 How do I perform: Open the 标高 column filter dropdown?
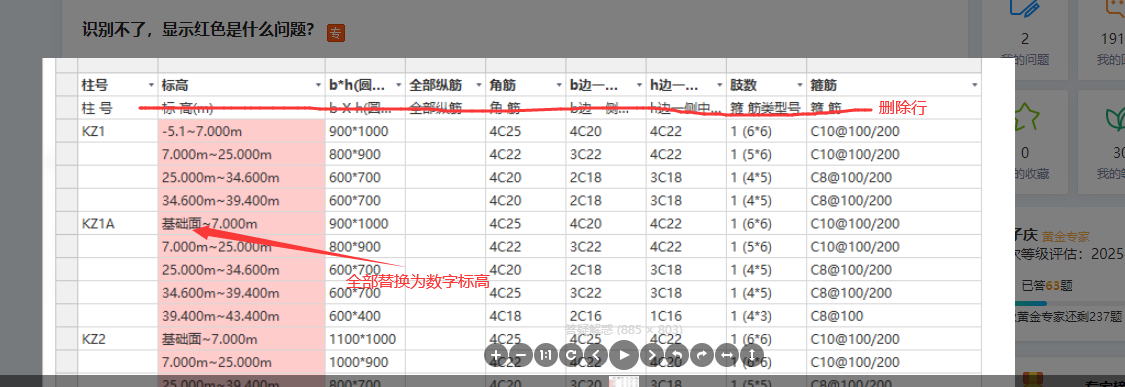click(319, 85)
